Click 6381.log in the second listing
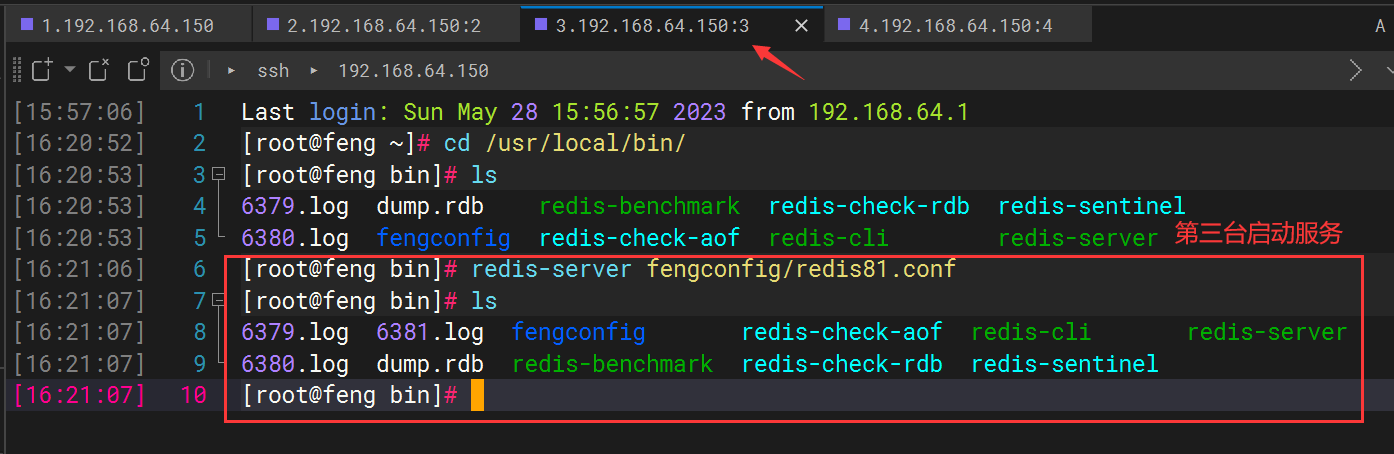This screenshot has width=1394, height=454. 430,332
